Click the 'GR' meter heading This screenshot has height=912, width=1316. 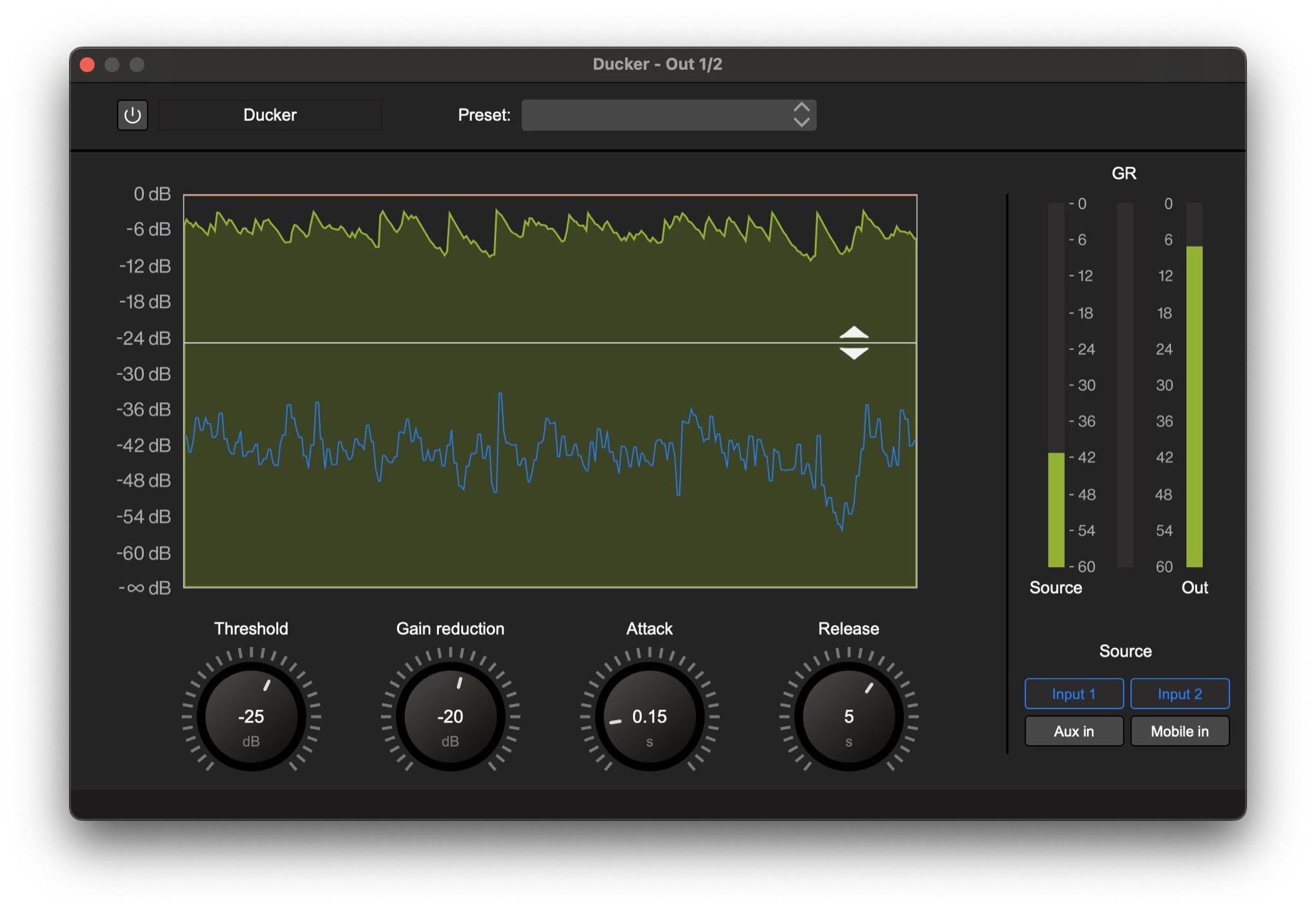coord(1124,173)
